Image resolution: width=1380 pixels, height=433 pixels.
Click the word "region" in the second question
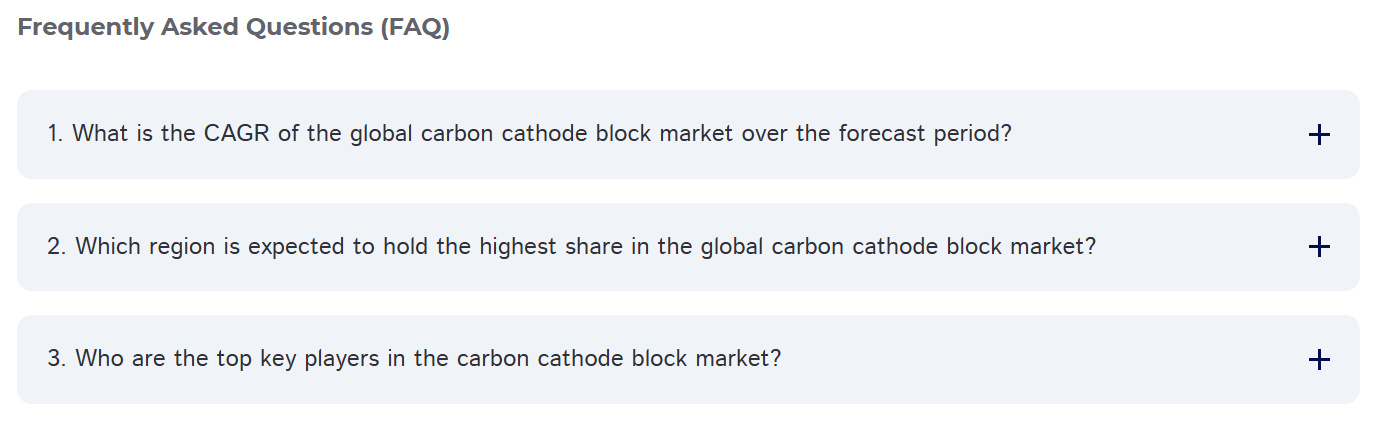coord(180,246)
